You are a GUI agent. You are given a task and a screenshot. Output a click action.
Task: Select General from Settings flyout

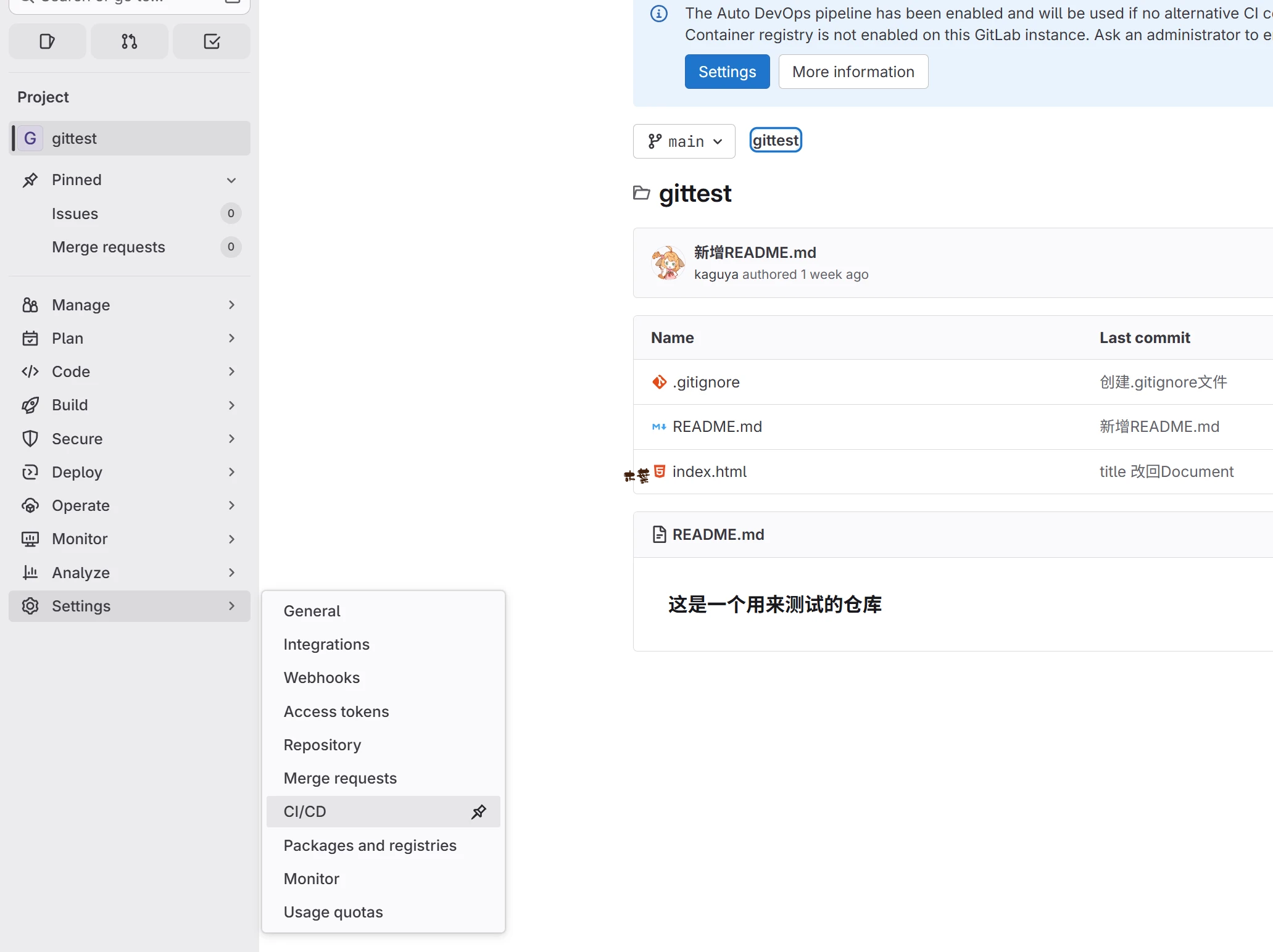(312, 611)
